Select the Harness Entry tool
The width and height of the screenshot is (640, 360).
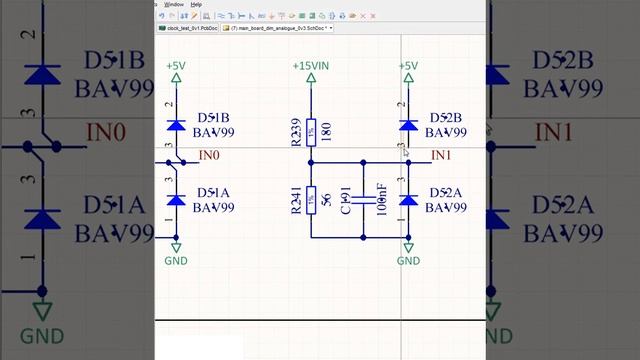[342, 16]
